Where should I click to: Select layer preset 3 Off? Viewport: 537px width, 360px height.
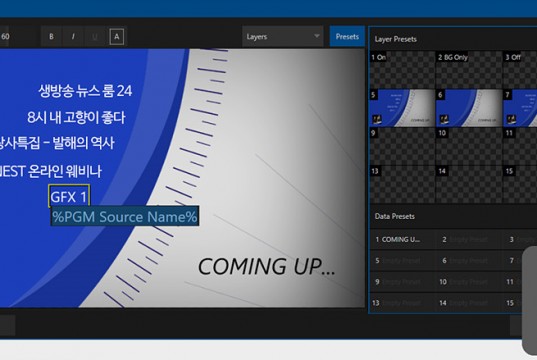pos(520,70)
